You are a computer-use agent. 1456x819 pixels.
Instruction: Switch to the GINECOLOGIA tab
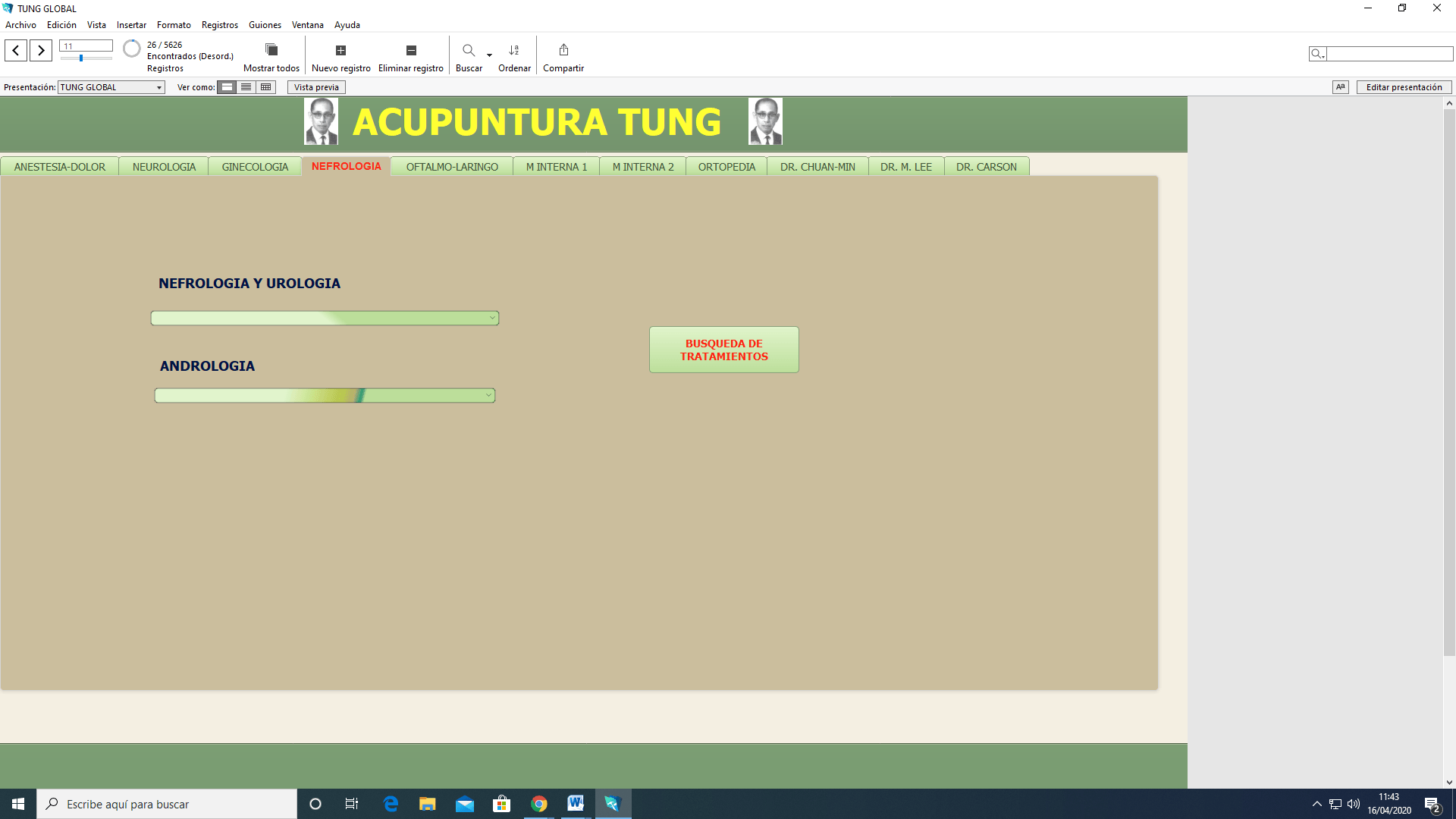255,167
